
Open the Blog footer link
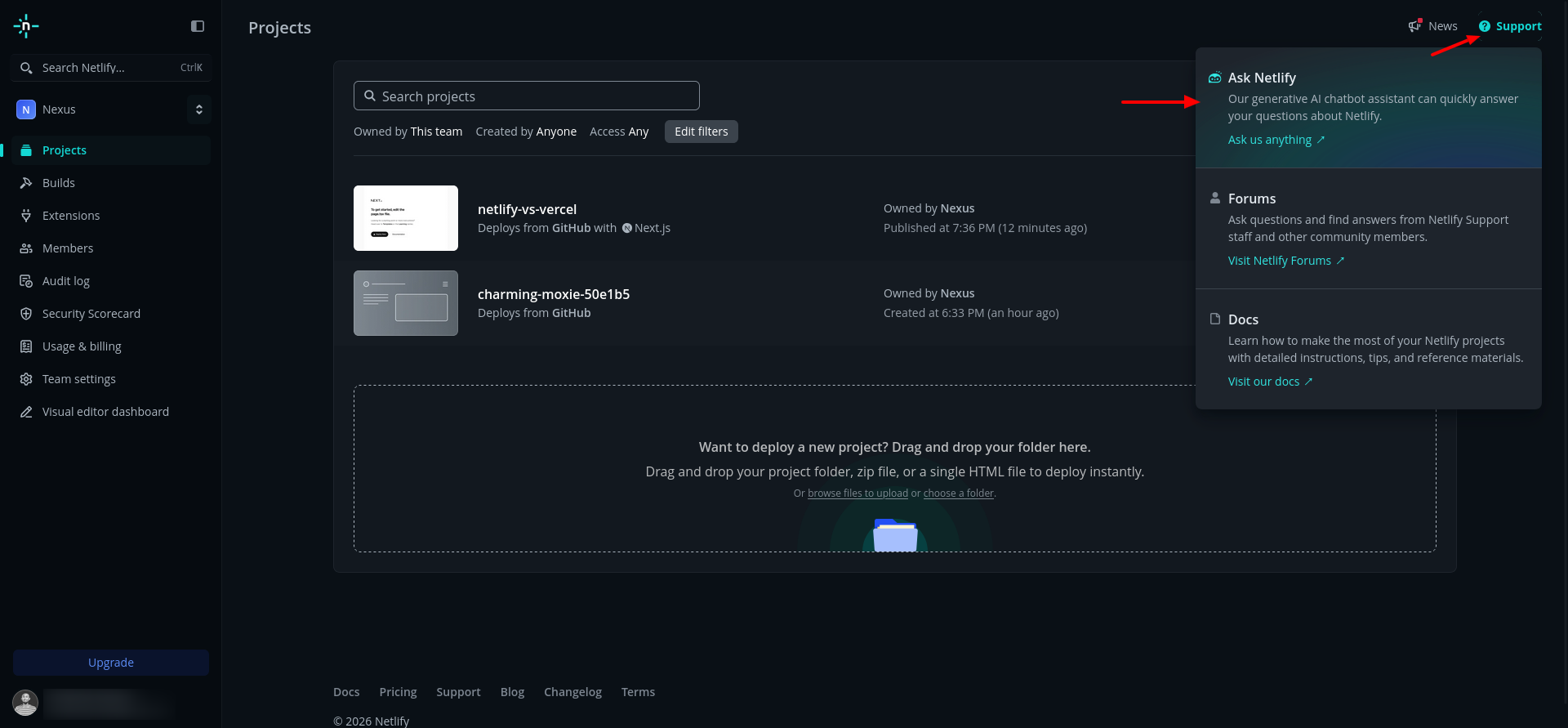coord(512,692)
